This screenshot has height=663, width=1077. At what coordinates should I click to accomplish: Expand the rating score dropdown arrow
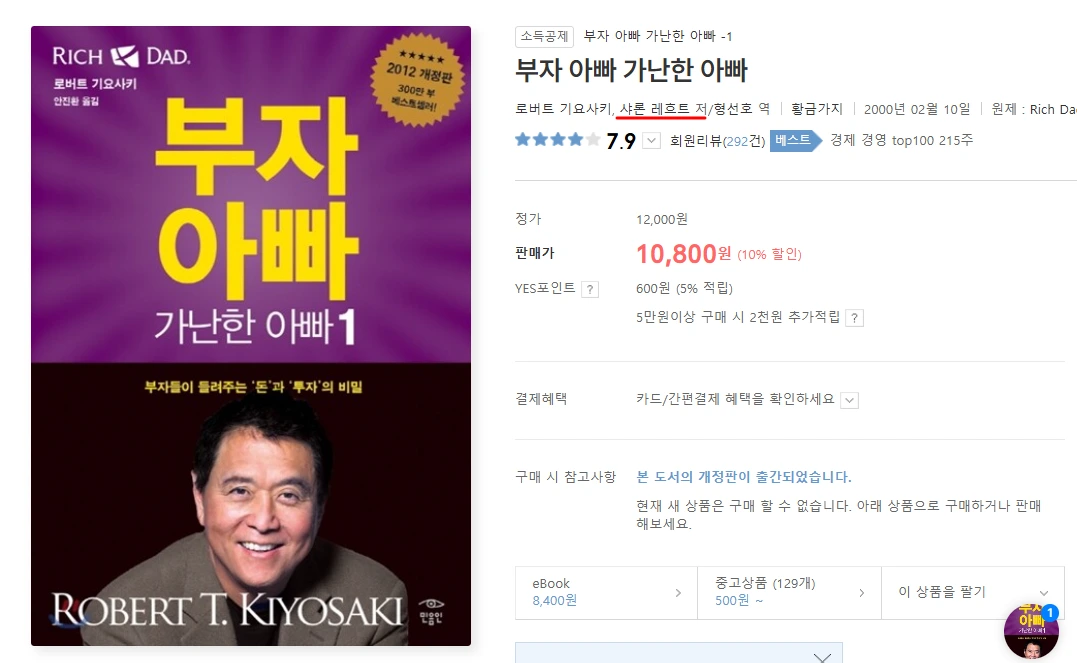651,141
